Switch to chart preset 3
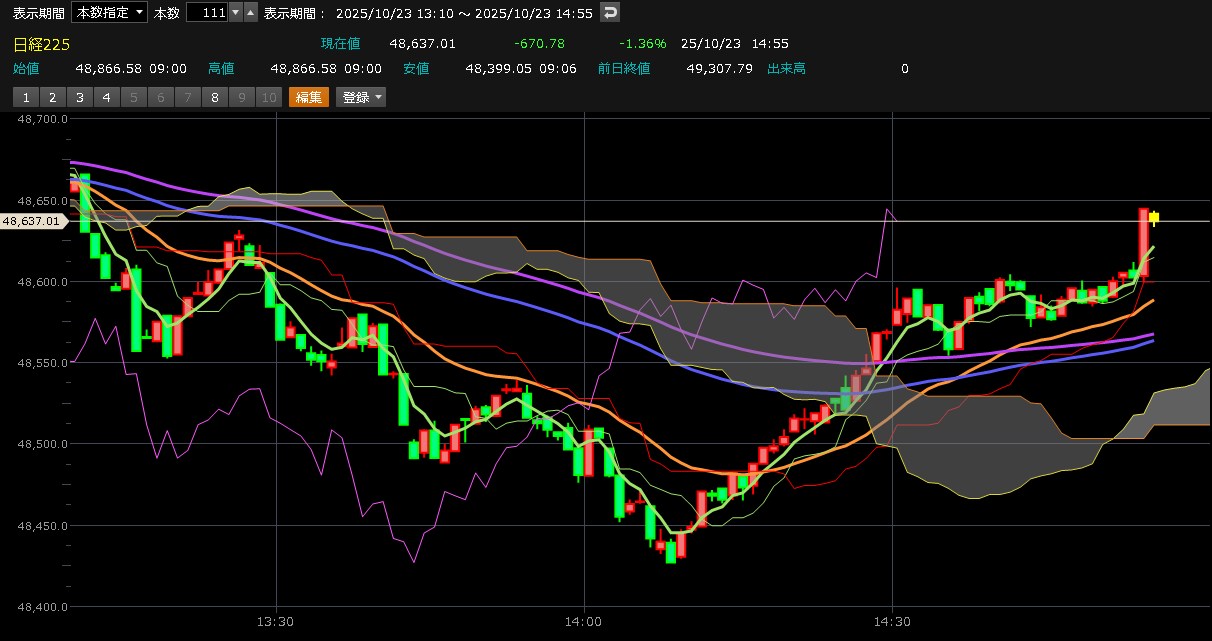This screenshot has width=1212, height=641. coord(79,97)
